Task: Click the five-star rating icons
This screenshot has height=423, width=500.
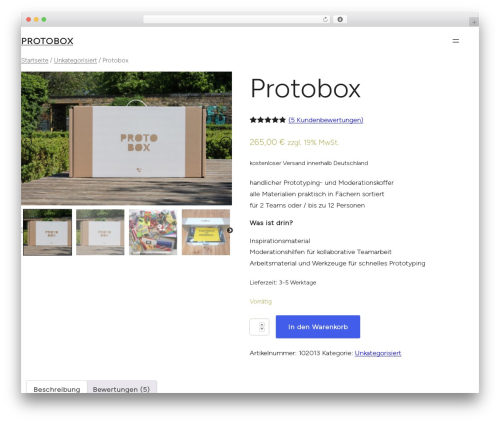Action: 268,120
